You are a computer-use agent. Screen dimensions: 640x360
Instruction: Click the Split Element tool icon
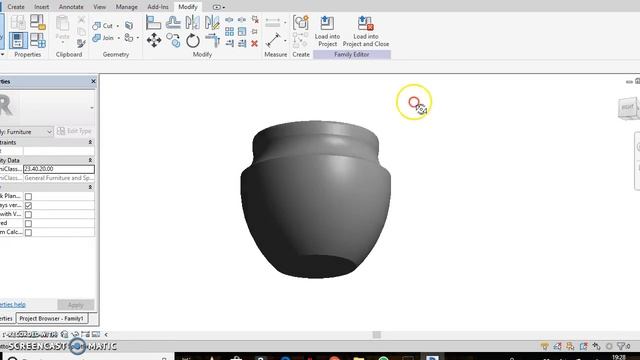(229, 20)
